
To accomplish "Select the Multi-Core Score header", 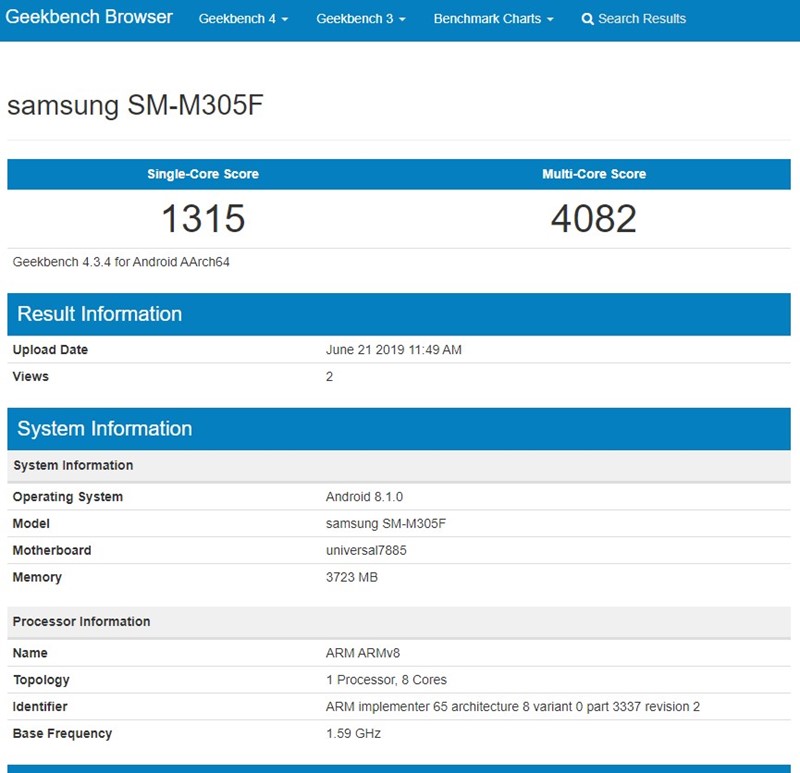I will tap(594, 174).
